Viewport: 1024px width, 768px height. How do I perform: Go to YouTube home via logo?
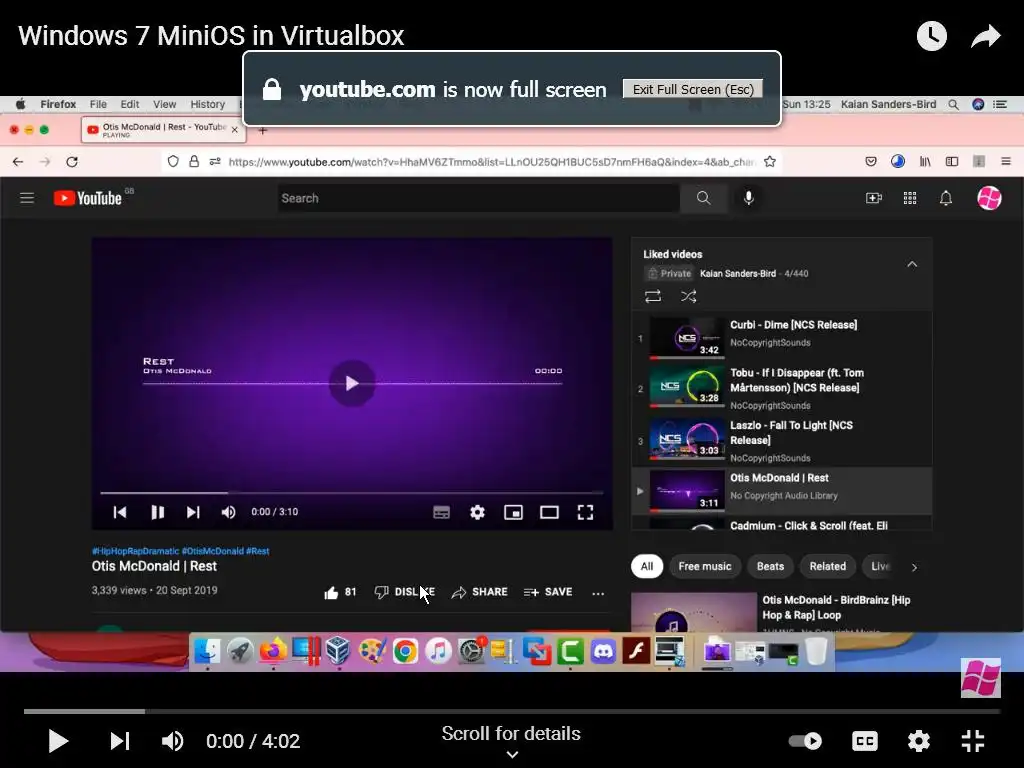(x=88, y=198)
